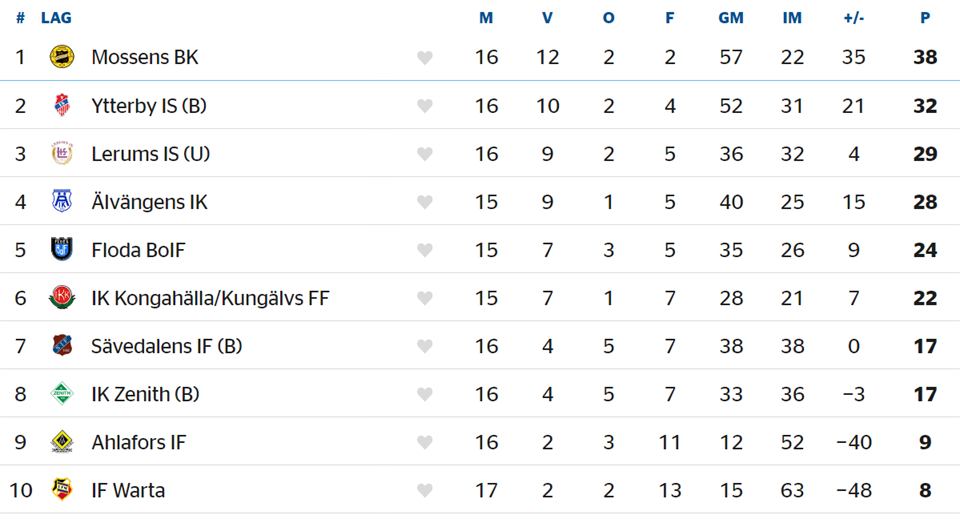960x519 pixels.
Task: Click the GM goals scored header
Action: pyautogui.click(x=731, y=18)
